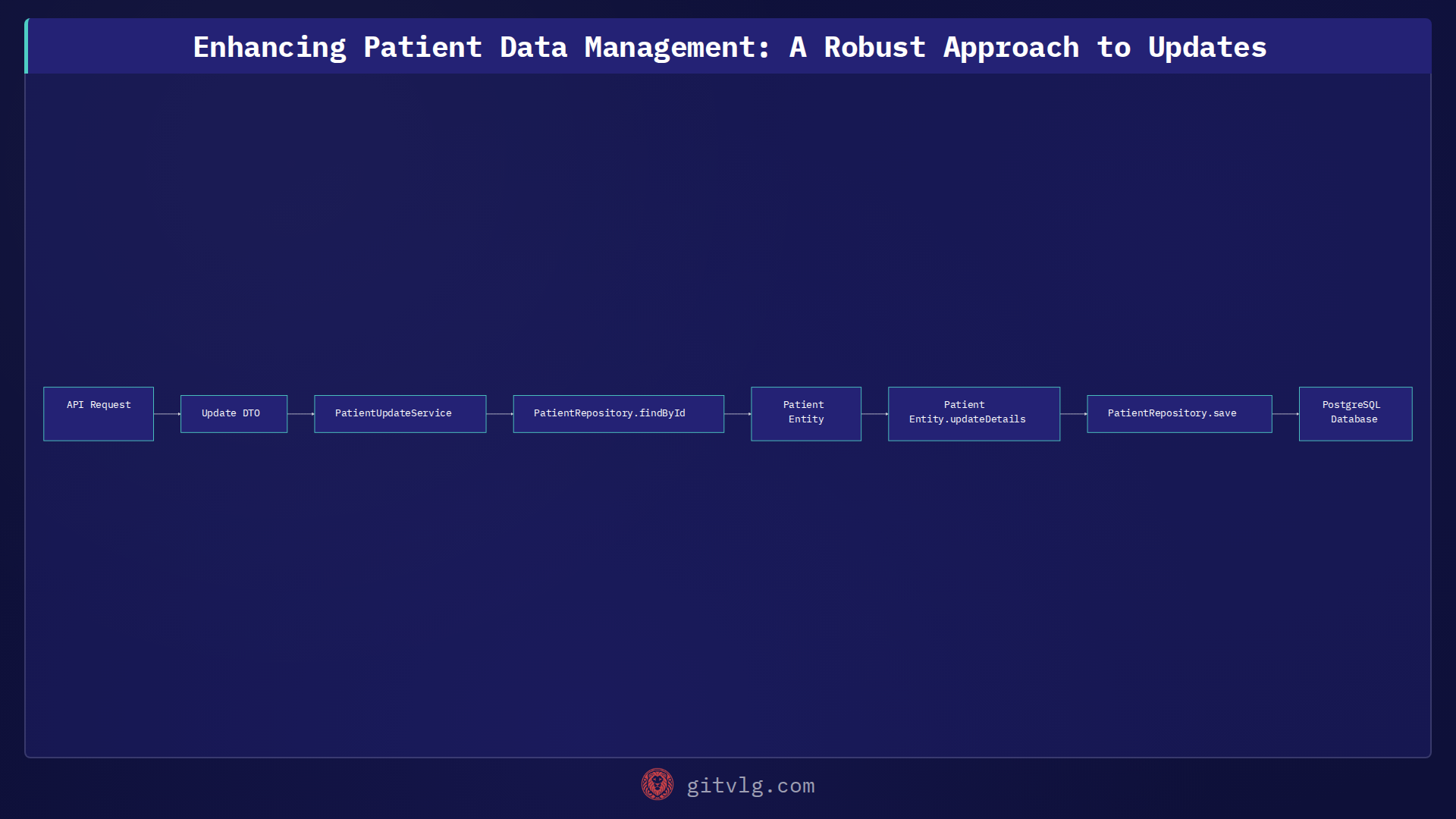Open the gitvlg.com link
This screenshot has height=819, width=1456.
(x=751, y=786)
